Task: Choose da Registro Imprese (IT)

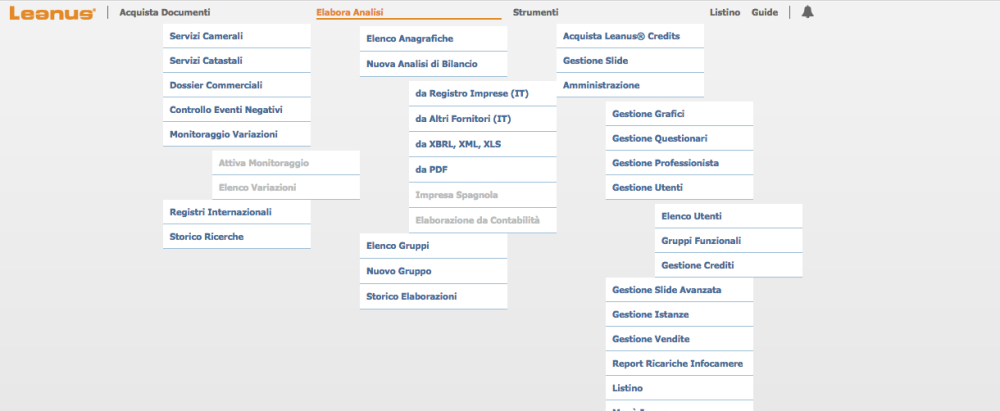Action: click(472, 94)
